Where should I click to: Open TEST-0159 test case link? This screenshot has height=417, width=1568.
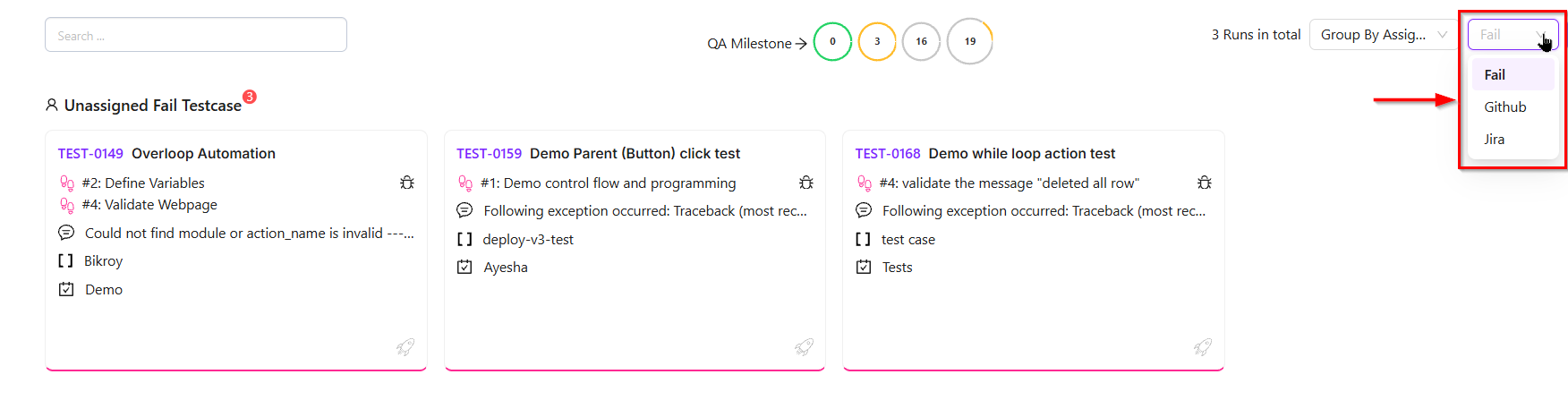(x=489, y=154)
